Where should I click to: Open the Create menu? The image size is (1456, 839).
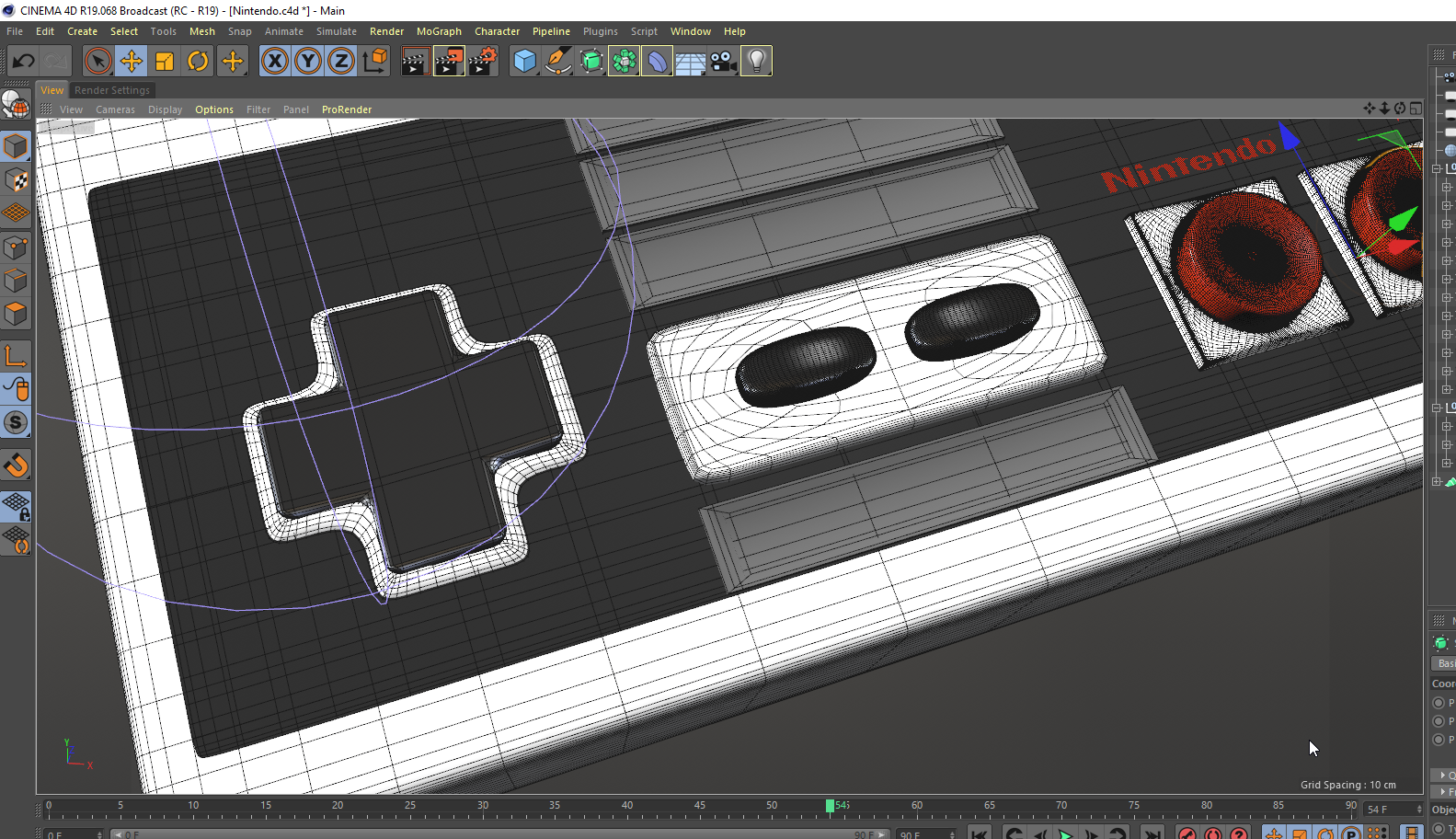click(82, 31)
